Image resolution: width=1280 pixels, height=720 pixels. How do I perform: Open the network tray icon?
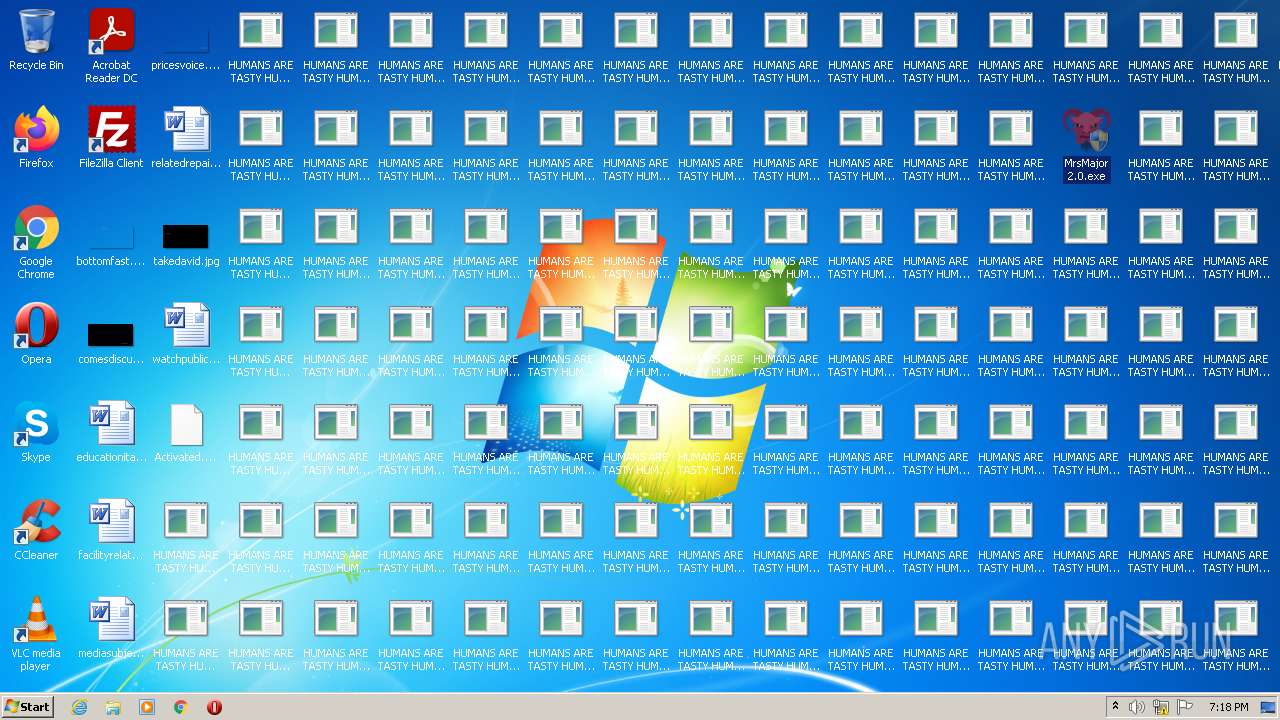pyautogui.click(x=1161, y=707)
